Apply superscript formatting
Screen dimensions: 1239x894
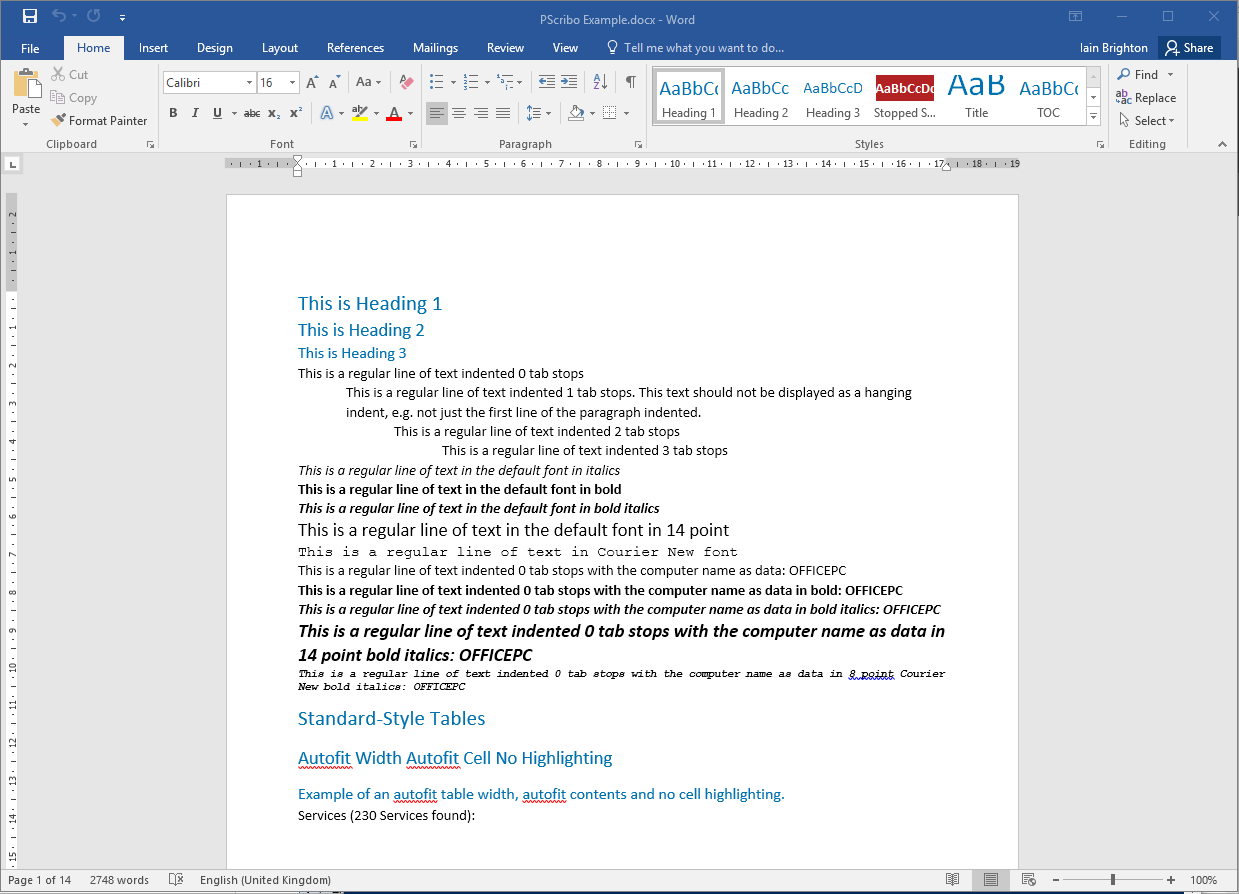[x=296, y=113]
